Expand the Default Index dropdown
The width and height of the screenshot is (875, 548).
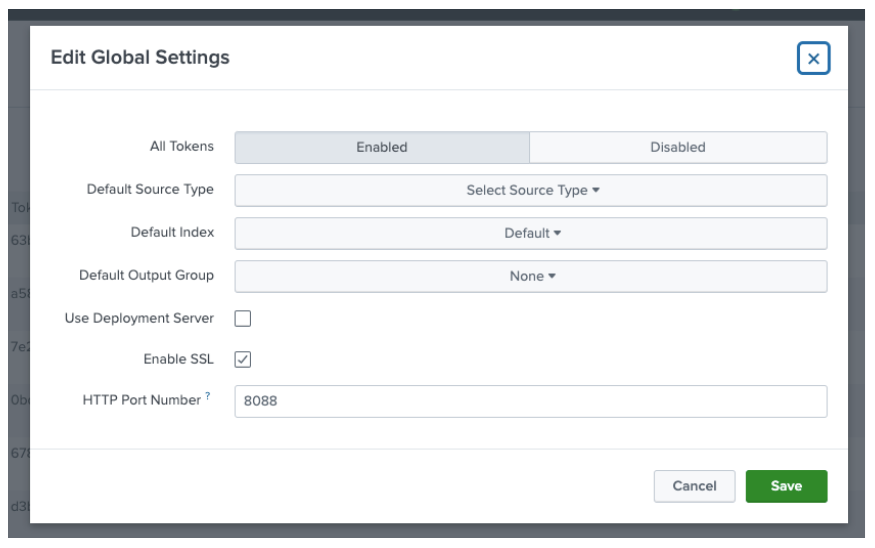click(x=531, y=233)
